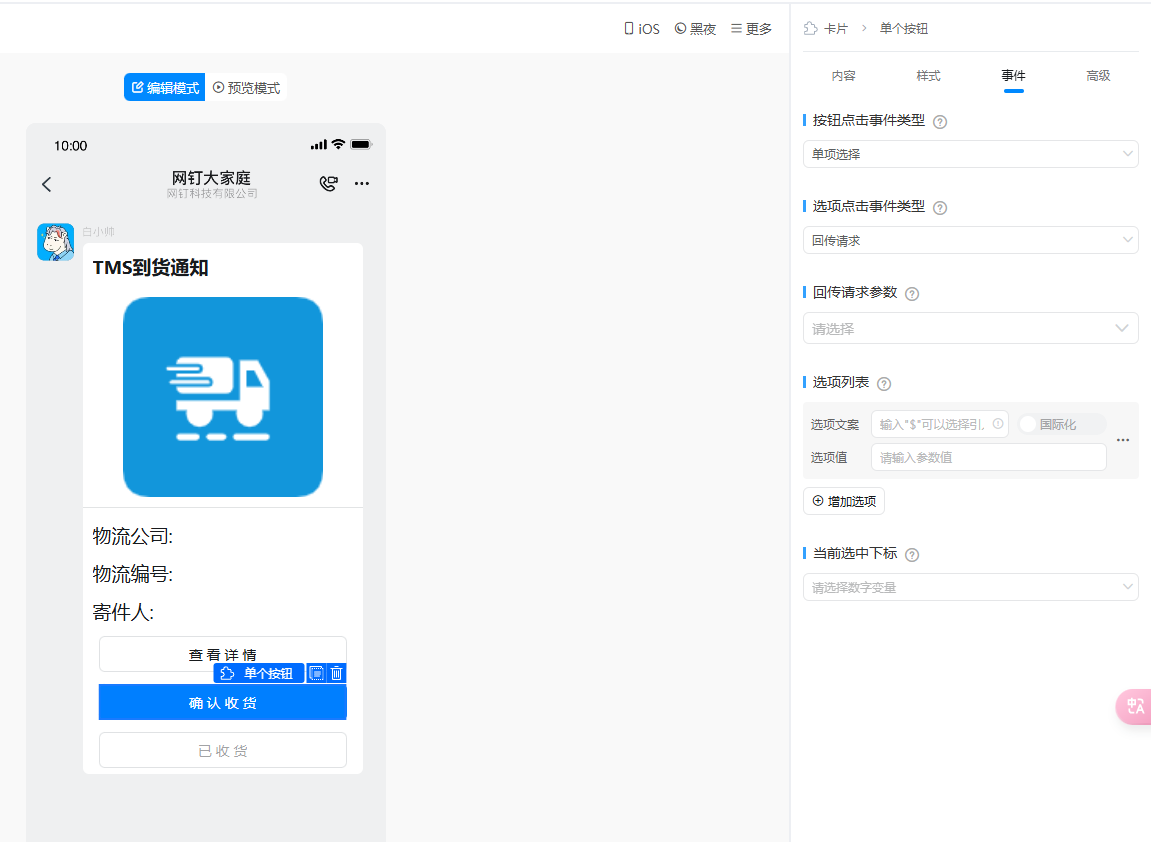The image size is (1151, 842).
Task: Show help for 回传请求参数
Action: (912, 294)
